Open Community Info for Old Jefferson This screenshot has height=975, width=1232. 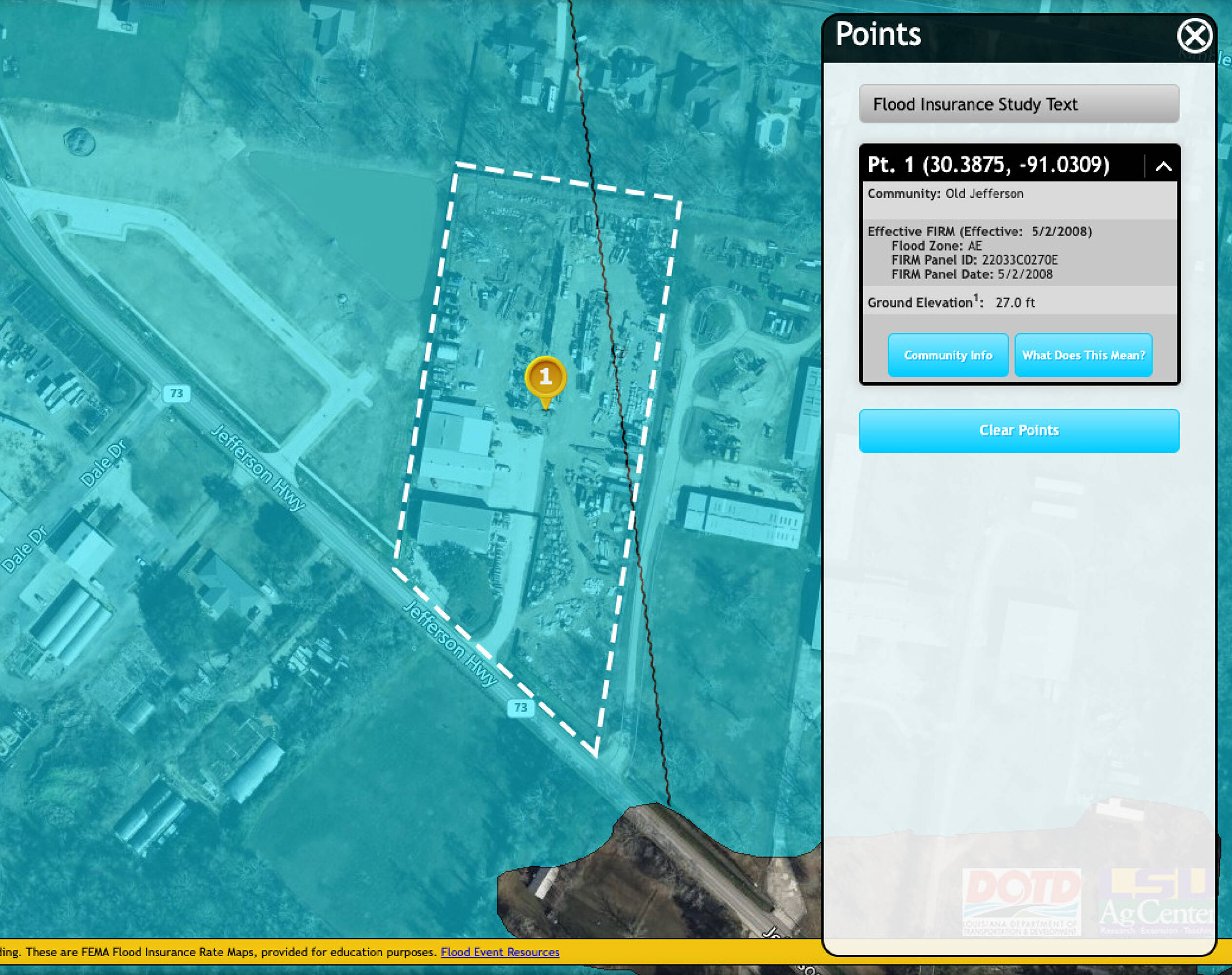[x=948, y=355]
